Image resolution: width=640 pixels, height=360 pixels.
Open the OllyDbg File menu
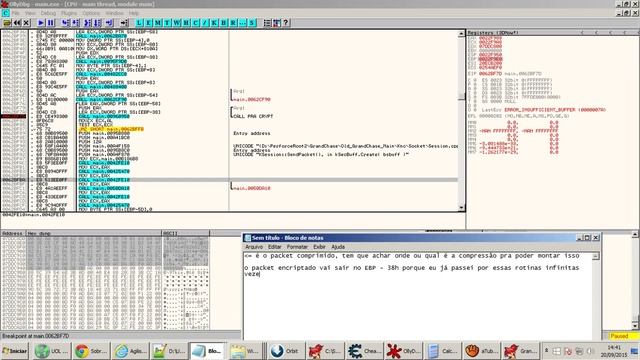pyautogui.click(x=16, y=13)
